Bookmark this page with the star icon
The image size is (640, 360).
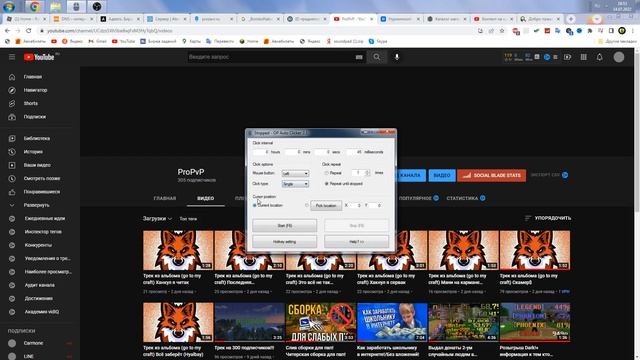pyautogui.click(x=502, y=31)
